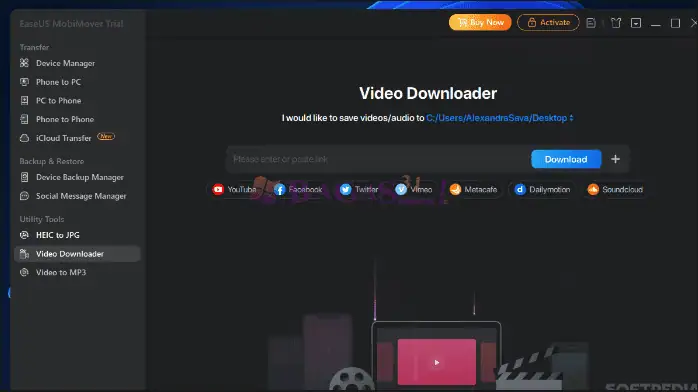Select Video Downloader sidebar entry
This screenshot has height=392, width=698.
[x=77, y=254]
